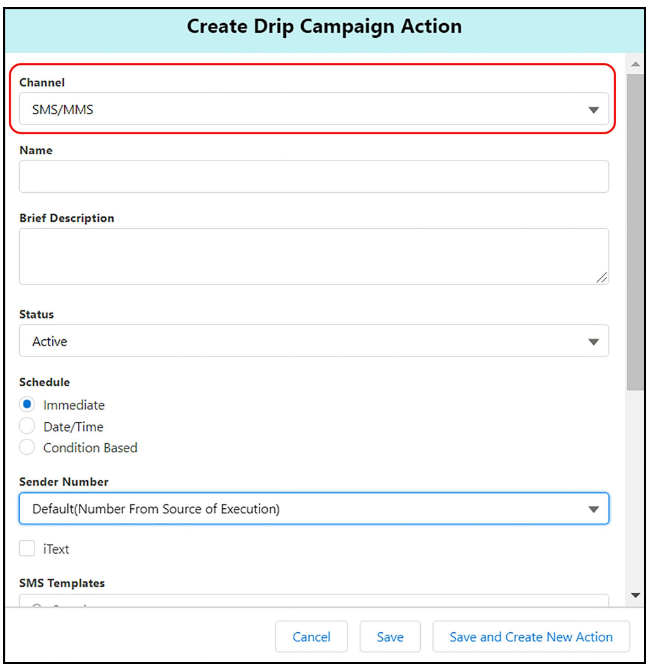Open the Sender Number dropdown
The image size is (646, 664).
pos(300,509)
